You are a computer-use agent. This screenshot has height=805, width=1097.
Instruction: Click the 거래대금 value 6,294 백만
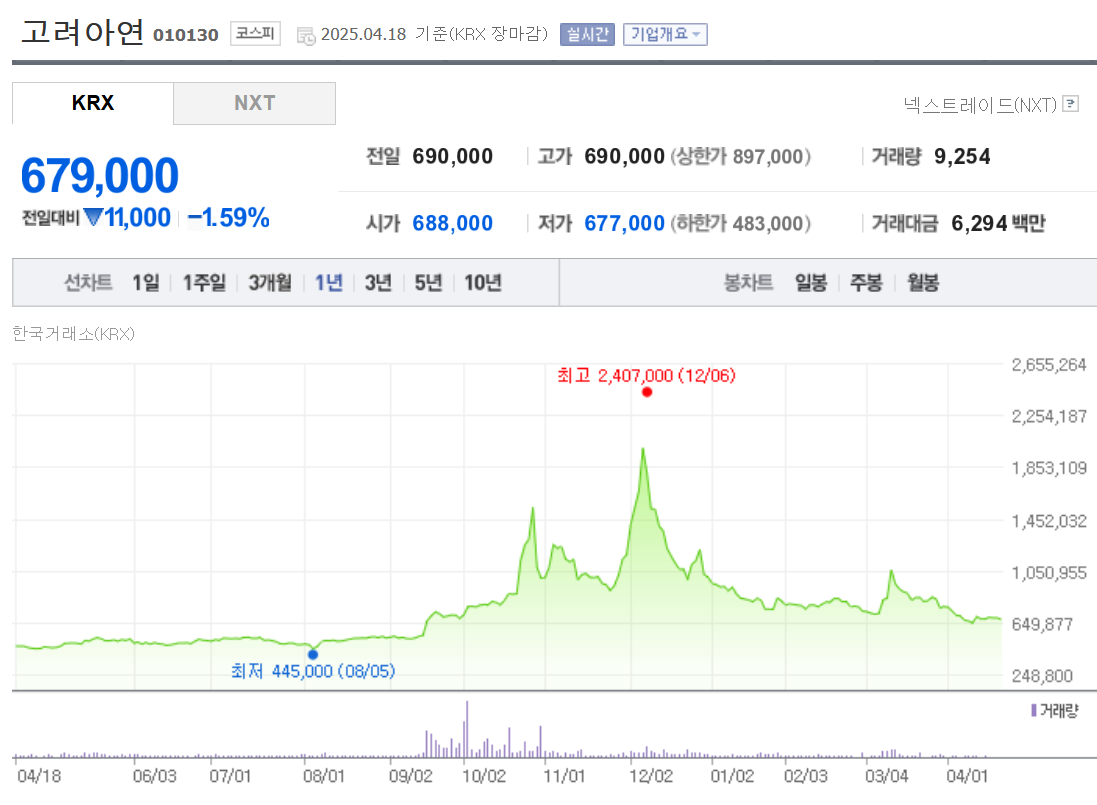[x=998, y=223]
